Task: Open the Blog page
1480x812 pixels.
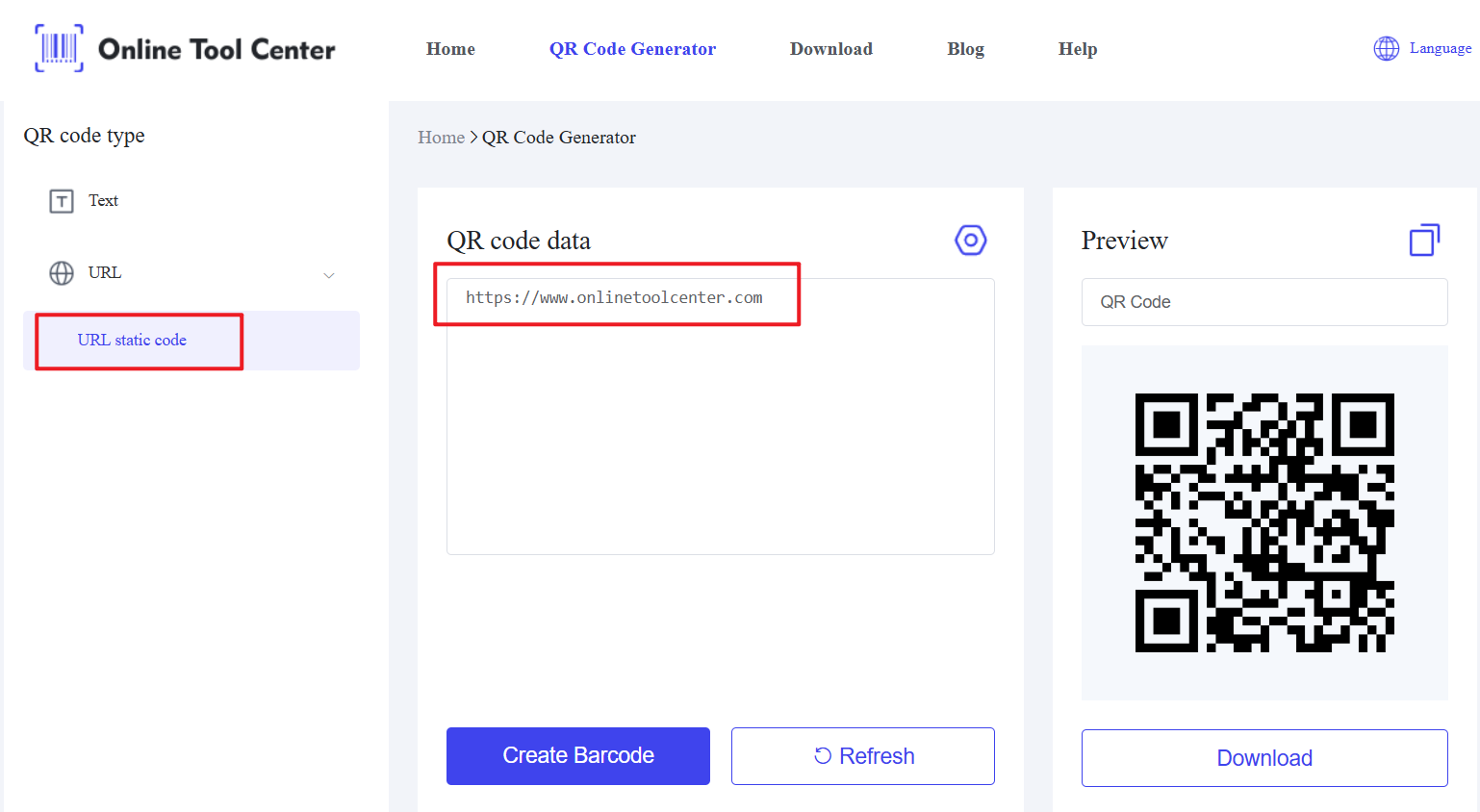Action: coord(965,49)
